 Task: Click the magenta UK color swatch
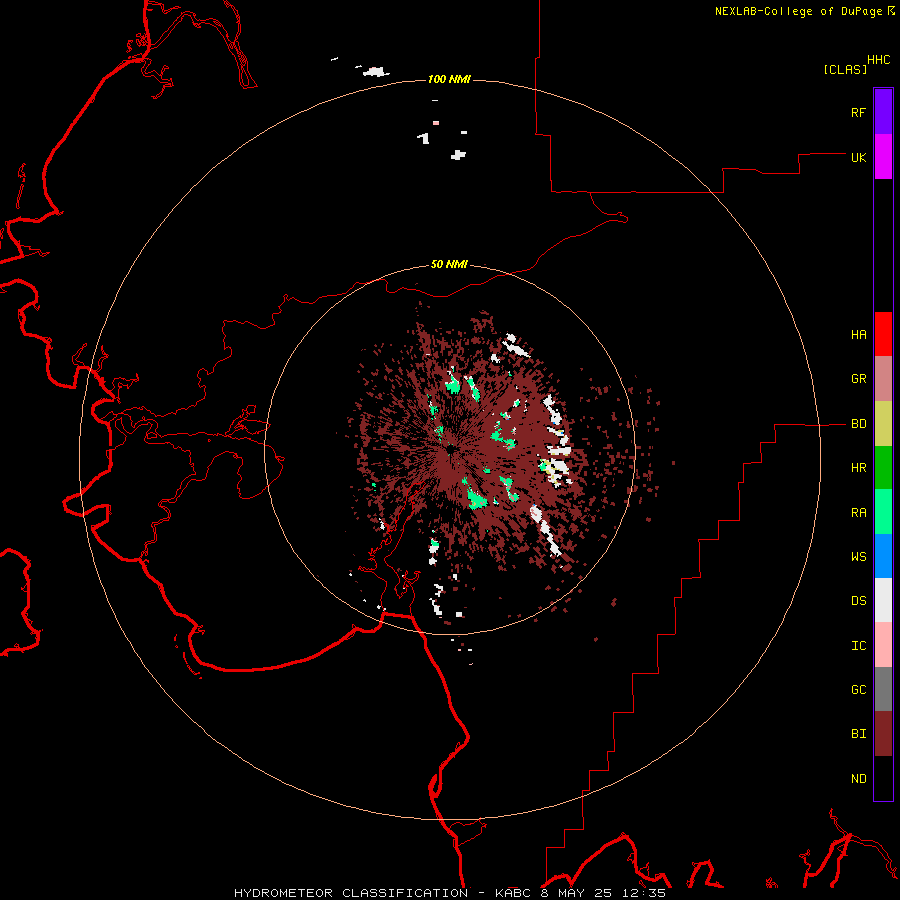click(883, 157)
